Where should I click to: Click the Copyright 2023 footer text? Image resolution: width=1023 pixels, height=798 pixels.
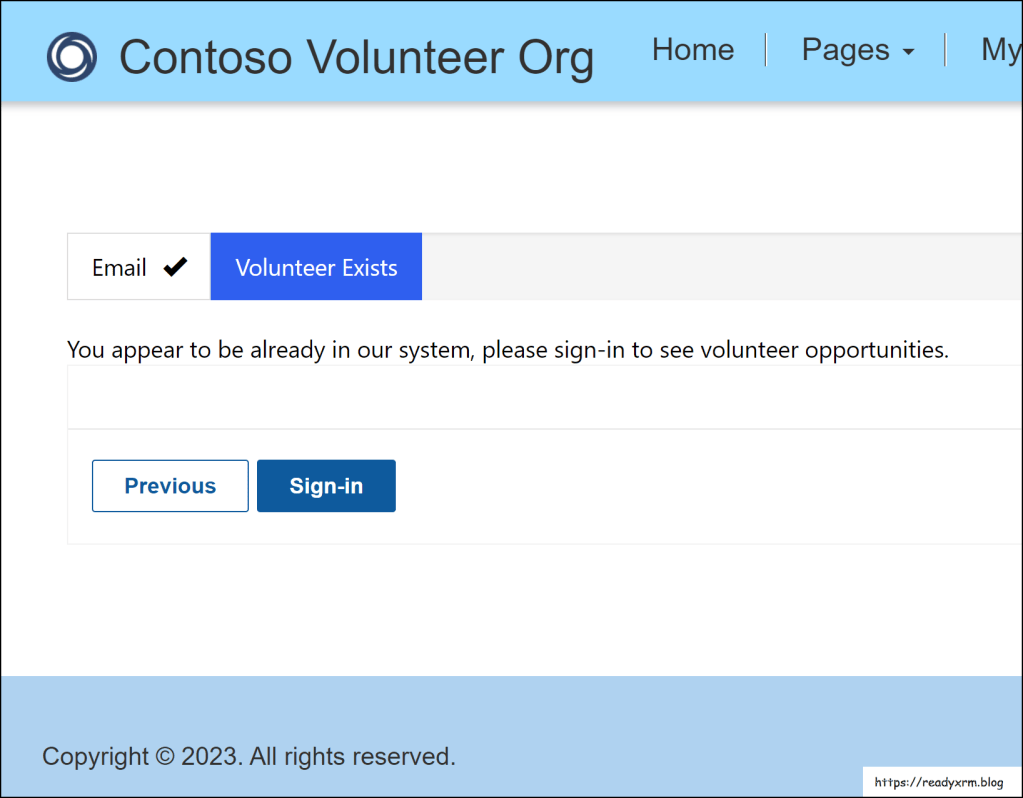click(x=248, y=757)
